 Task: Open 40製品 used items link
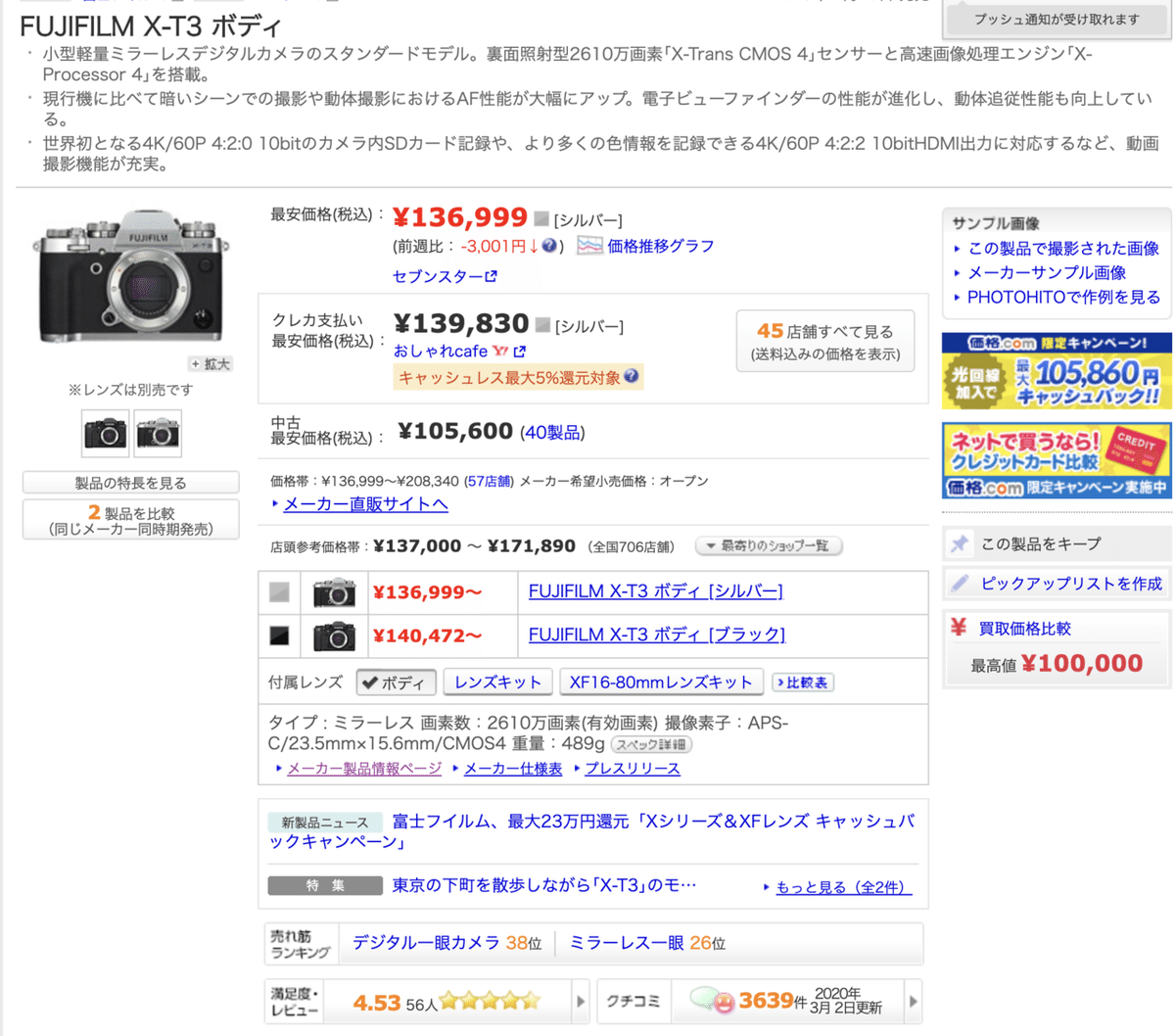pos(552,432)
